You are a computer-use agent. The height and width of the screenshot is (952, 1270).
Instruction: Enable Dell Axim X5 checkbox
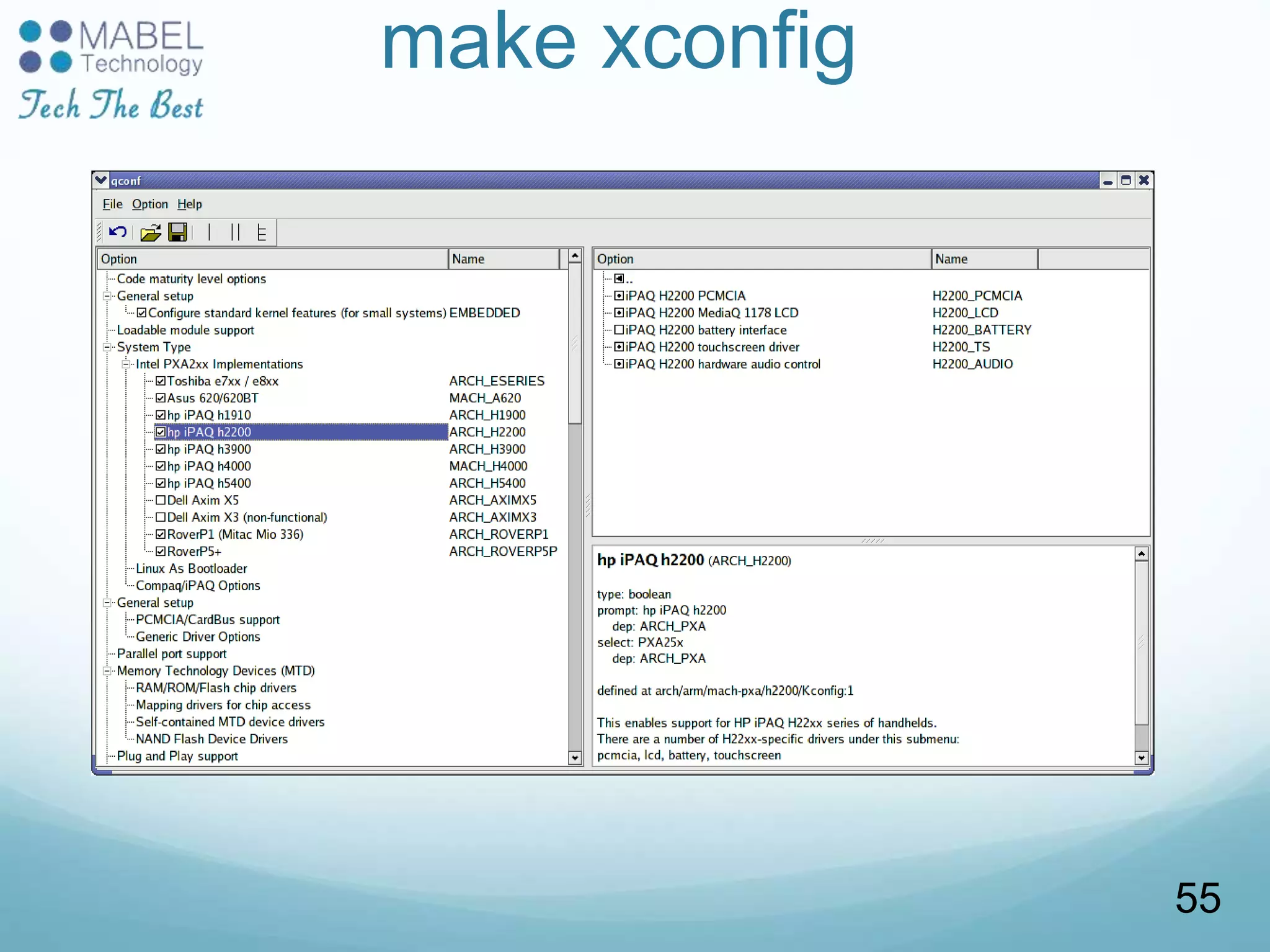pos(161,500)
